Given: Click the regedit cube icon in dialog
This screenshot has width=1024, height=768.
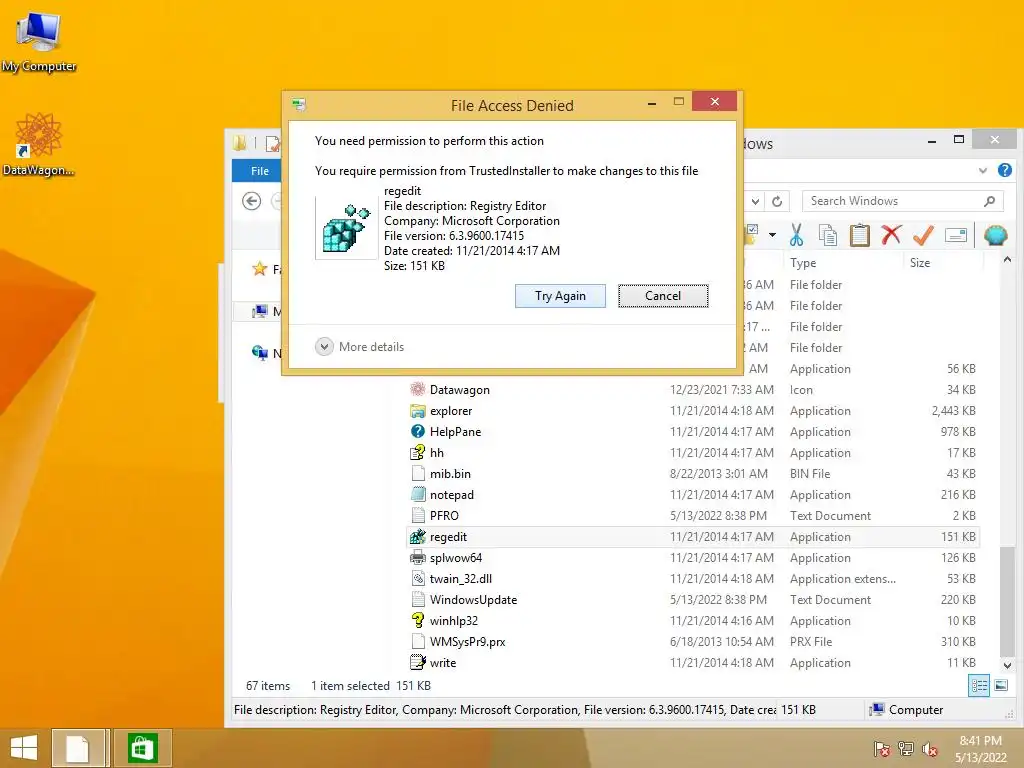Looking at the screenshot, I should (x=346, y=227).
